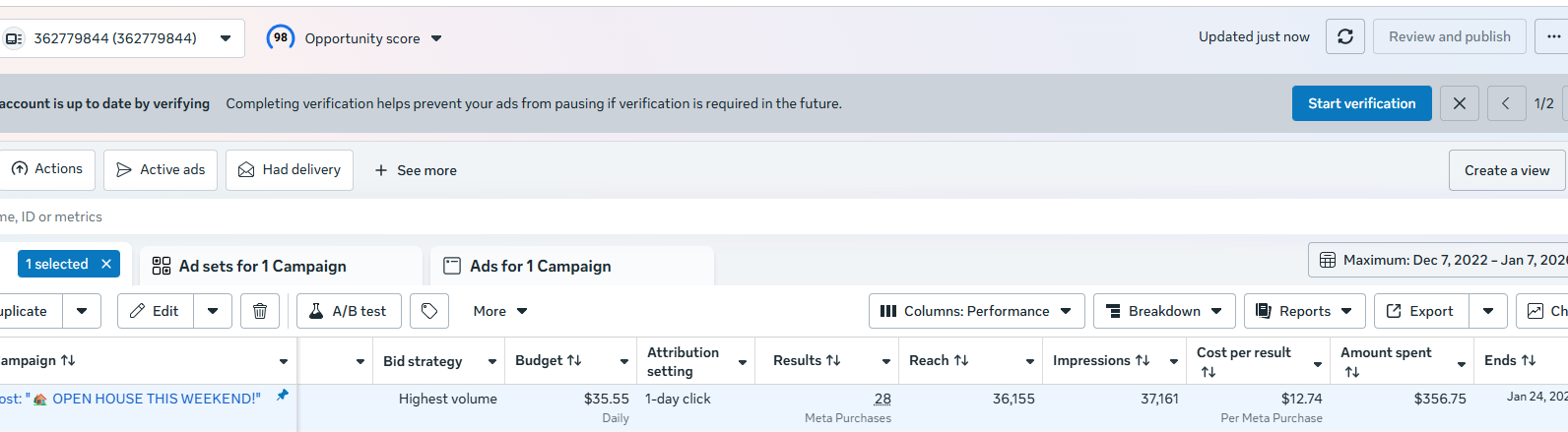Click the pin icon beside campaign name
The width and height of the screenshot is (1568, 432).
click(283, 396)
